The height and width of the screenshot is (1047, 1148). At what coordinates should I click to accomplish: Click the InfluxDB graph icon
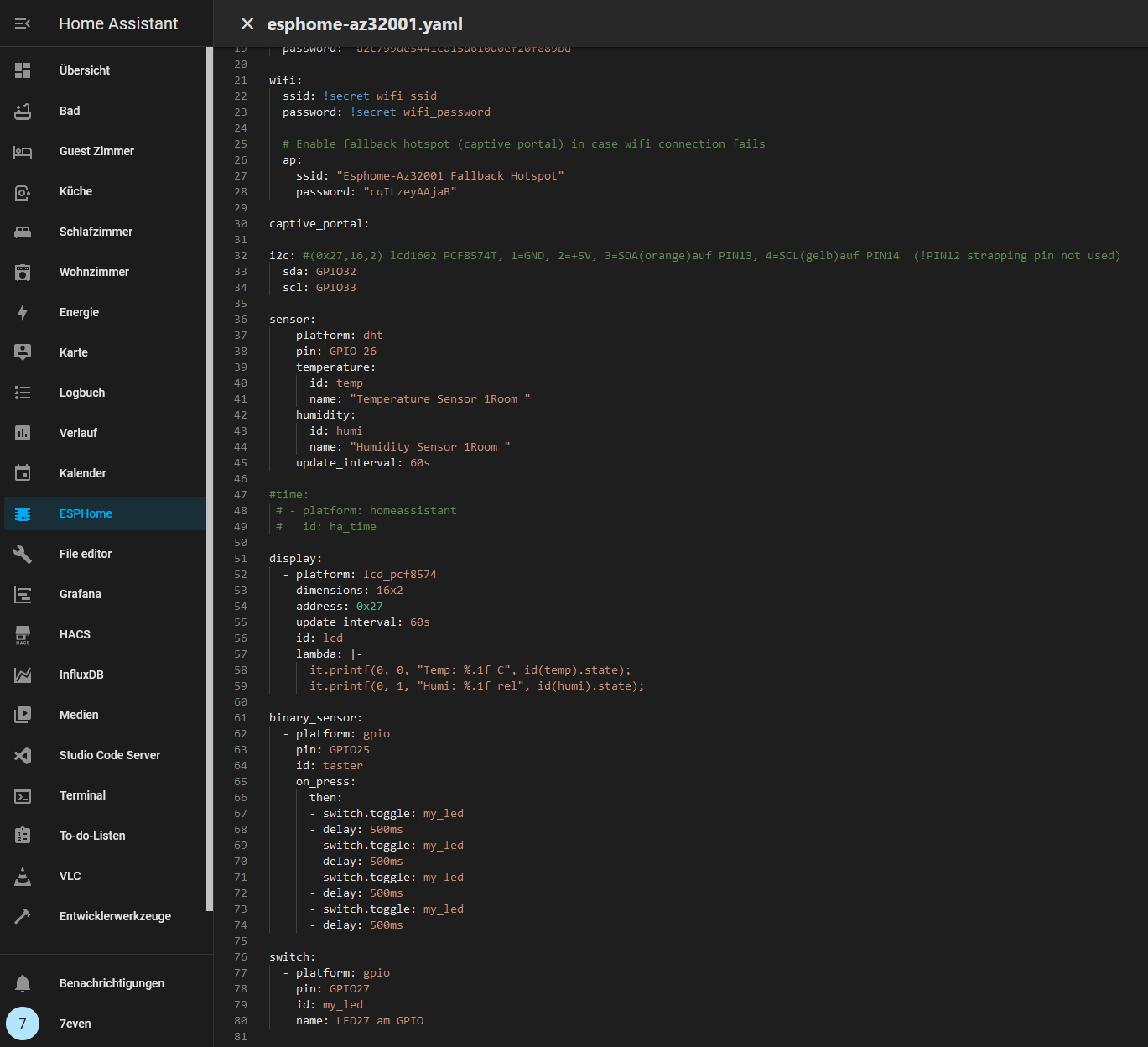[x=23, y=675]
